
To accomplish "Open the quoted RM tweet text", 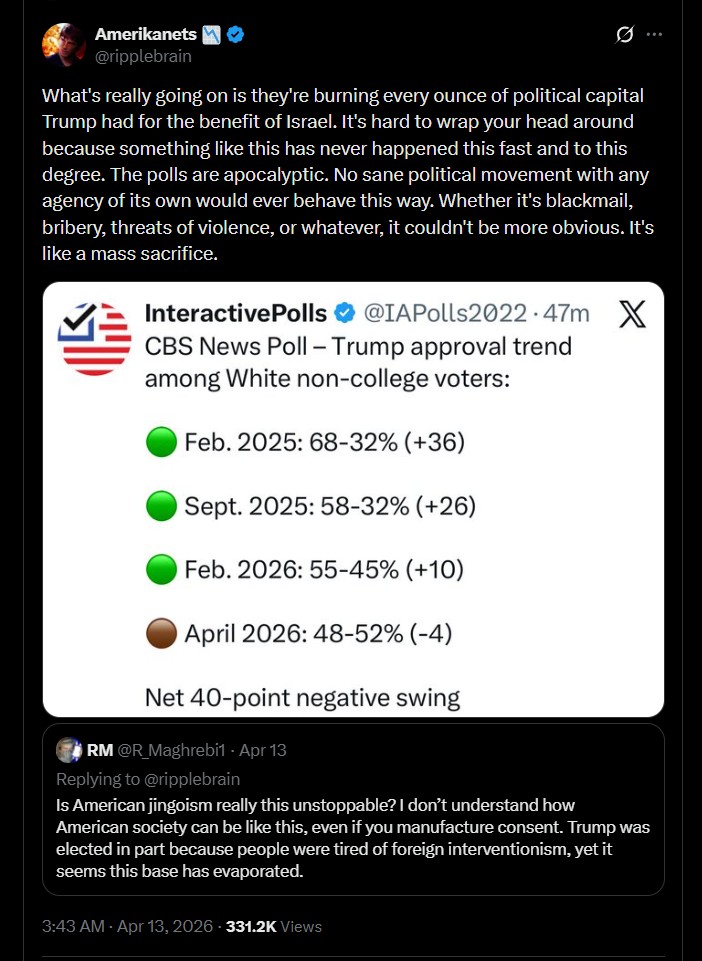I will 353,838.
